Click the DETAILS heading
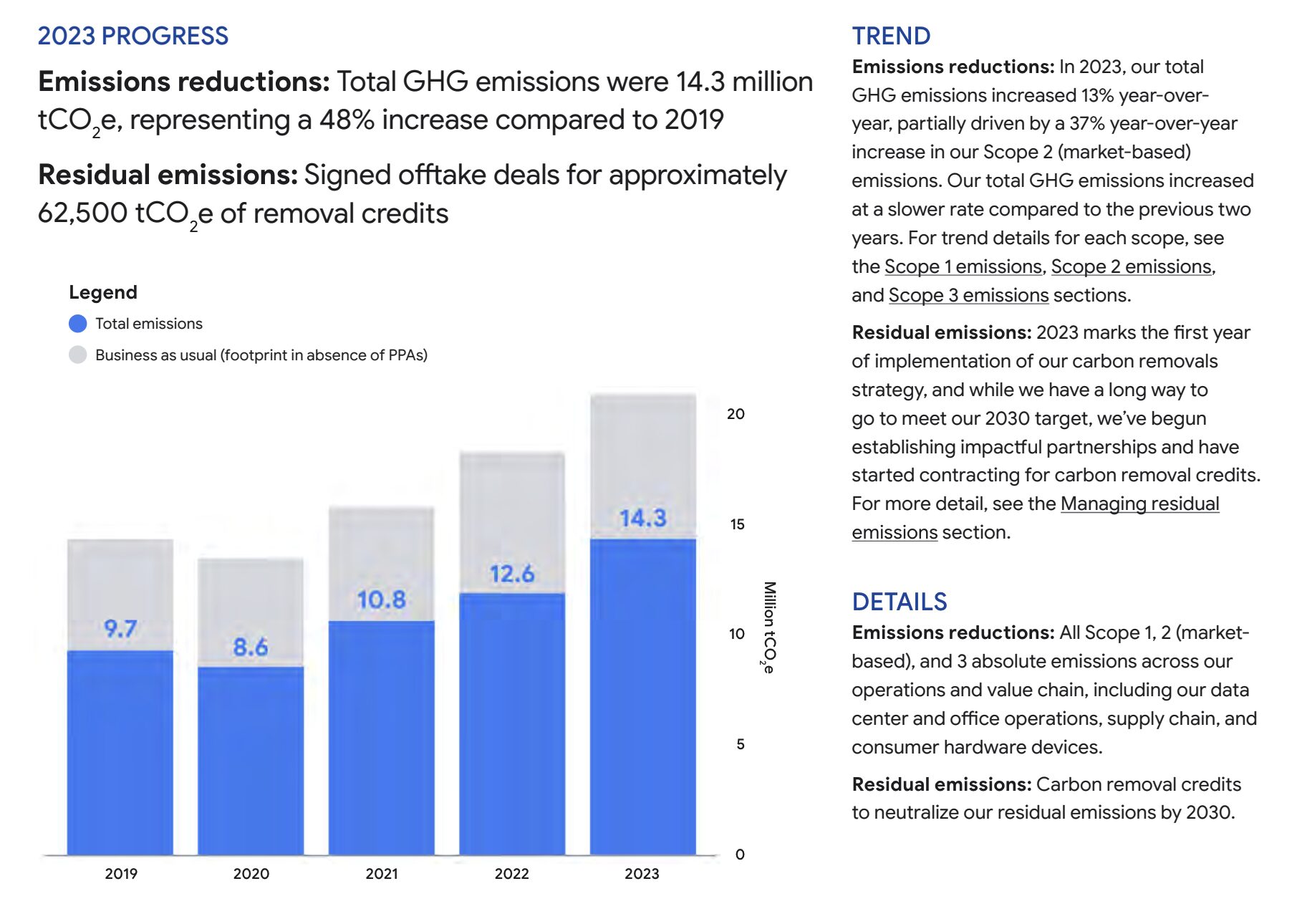Screen dimensions: 1292x924 [x=900, y=602]
